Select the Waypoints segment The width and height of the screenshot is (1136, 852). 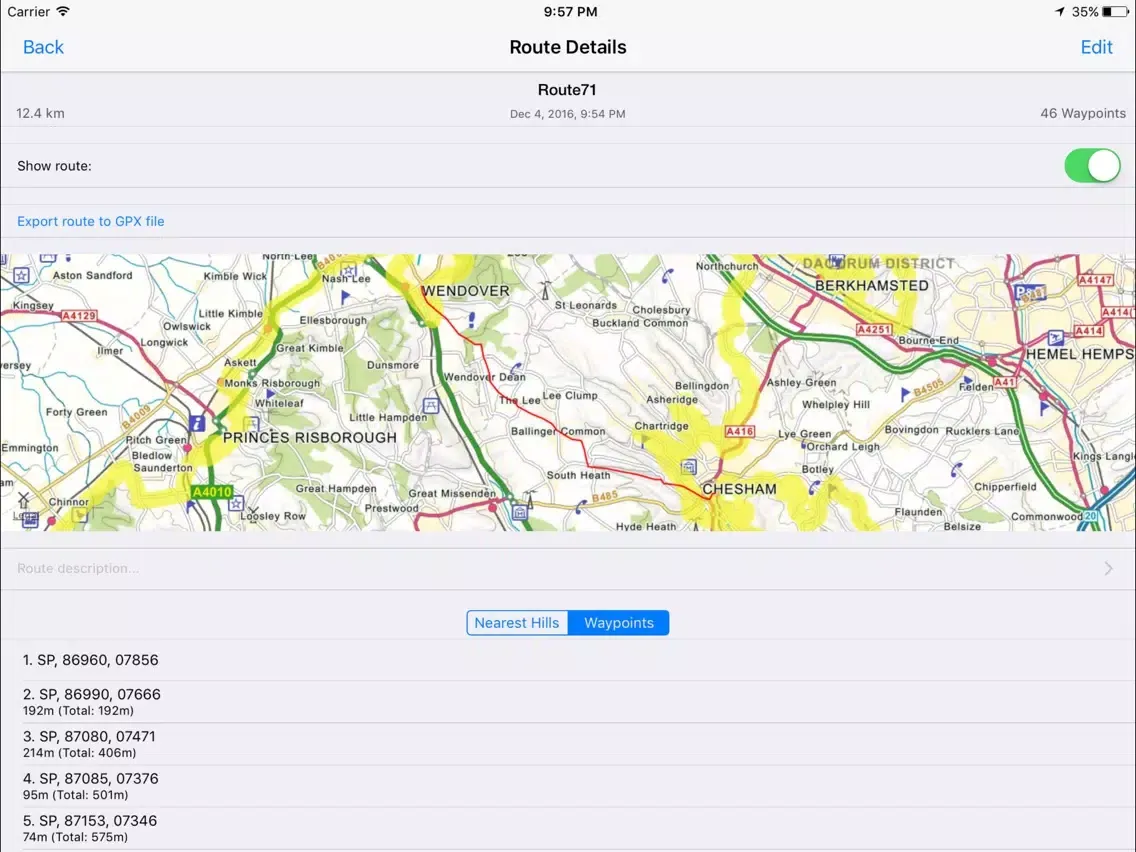click(x=619, y=623)
